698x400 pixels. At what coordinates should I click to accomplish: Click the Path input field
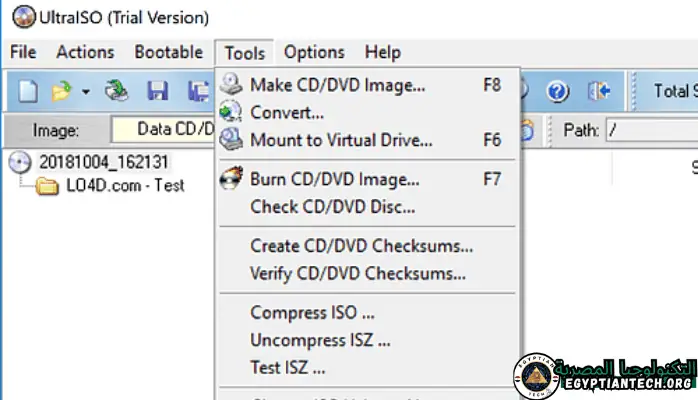(x=650, y=129)
